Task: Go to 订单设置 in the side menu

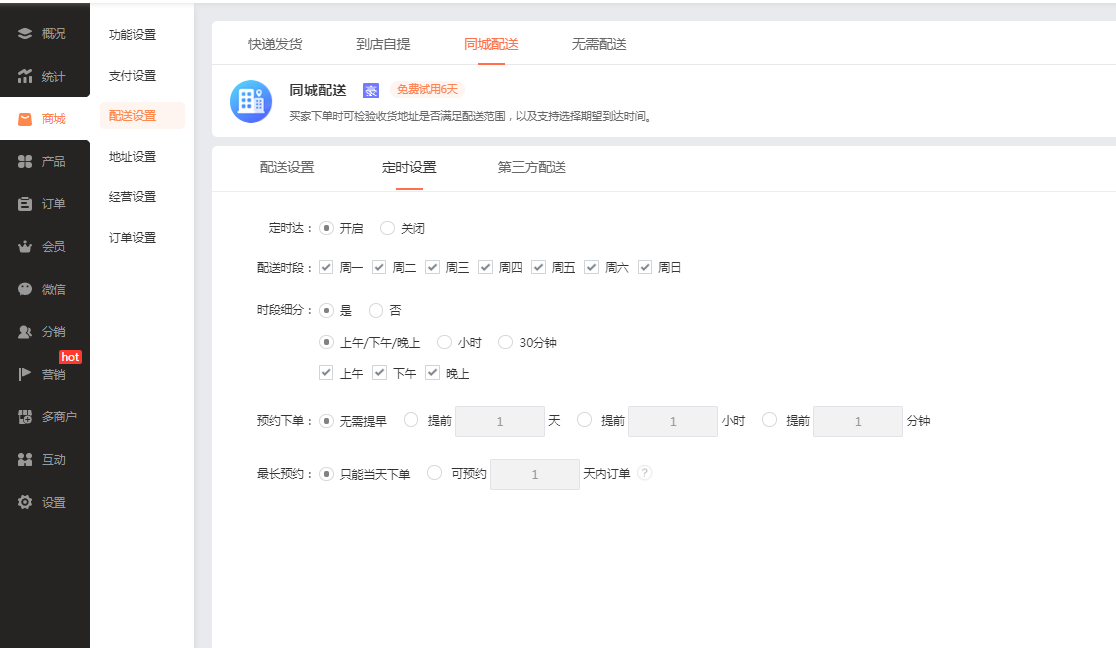Action: click(132, 238)
